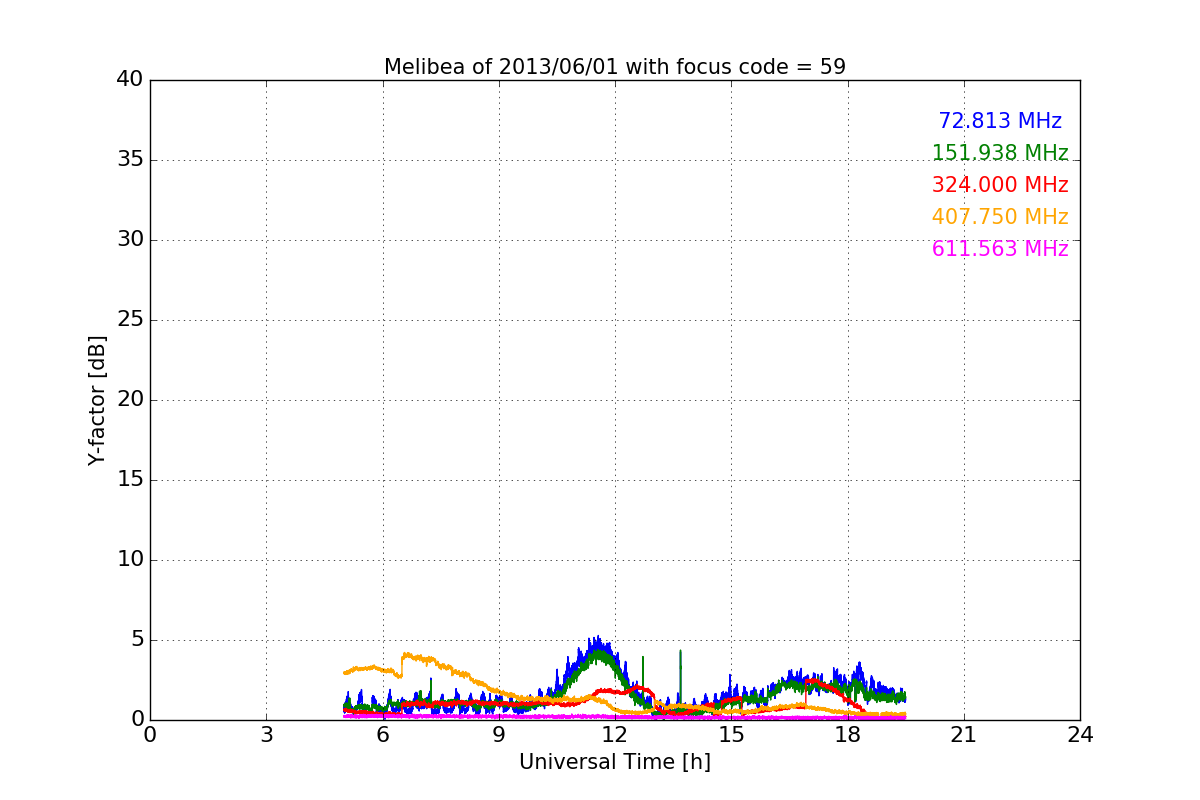This screenshot has height=800, width=1200.
Task: Click the y-axis tick label 25
Action: pos(130,320)
